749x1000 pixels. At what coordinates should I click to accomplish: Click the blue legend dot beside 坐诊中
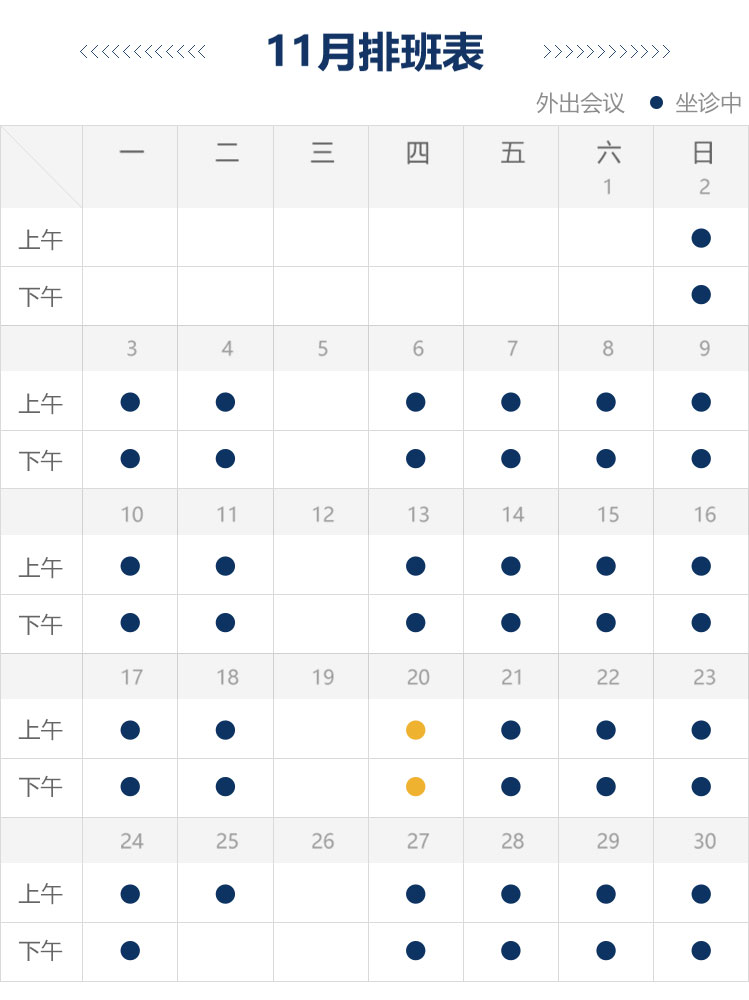click(x=656, y=103)
